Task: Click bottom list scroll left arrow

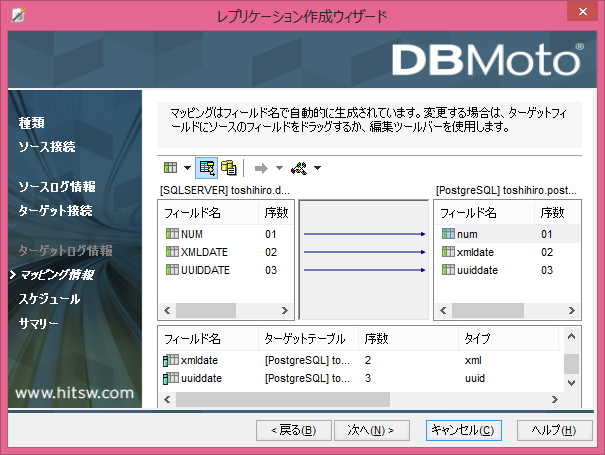Action: tap(167, 399)
